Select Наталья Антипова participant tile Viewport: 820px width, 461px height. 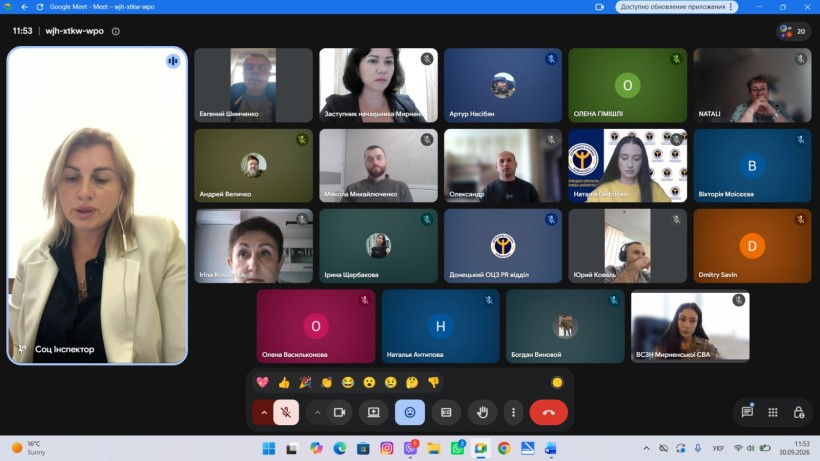(440, 327)
